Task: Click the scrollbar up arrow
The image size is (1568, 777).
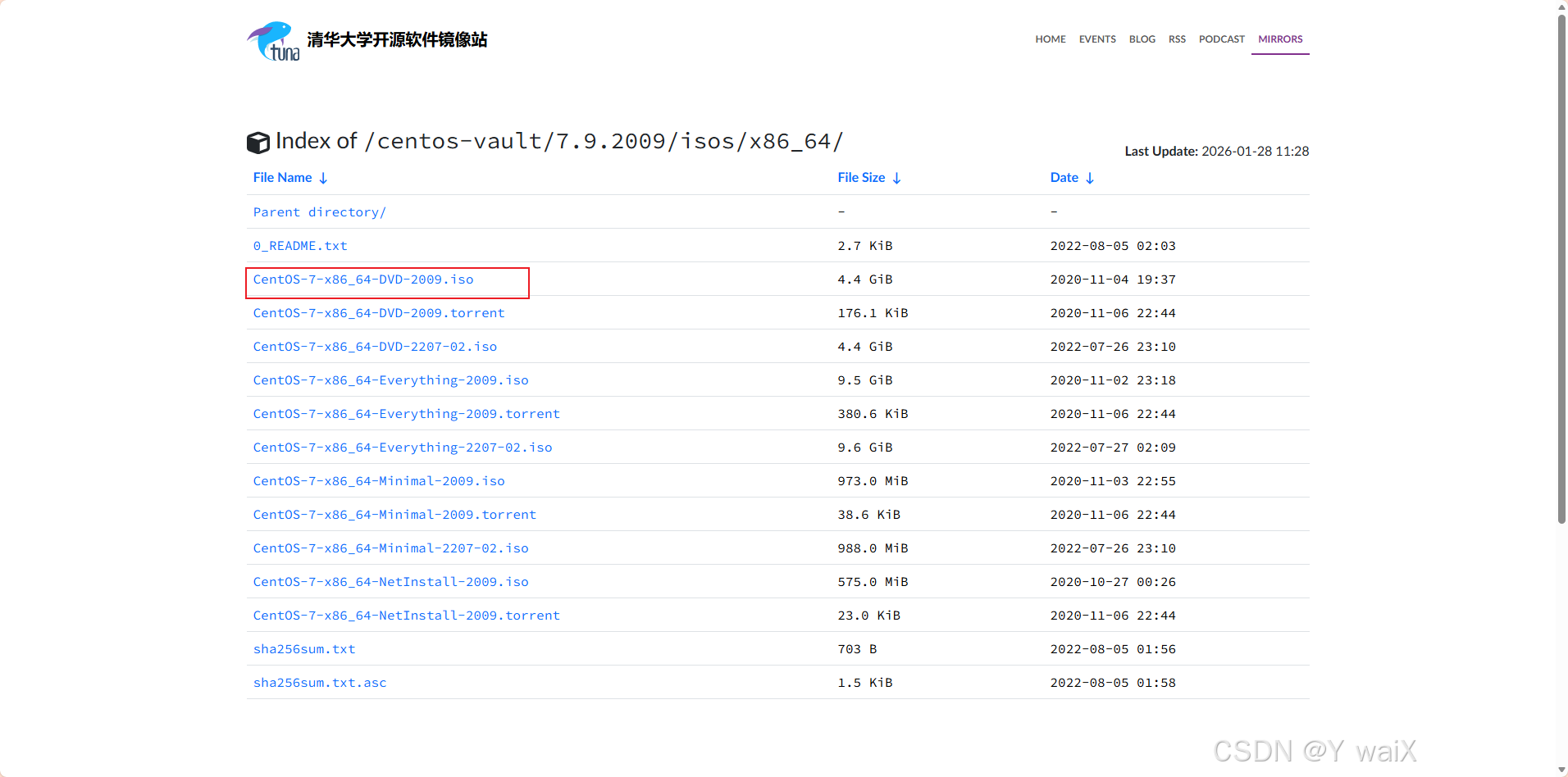Action: 1561,6
